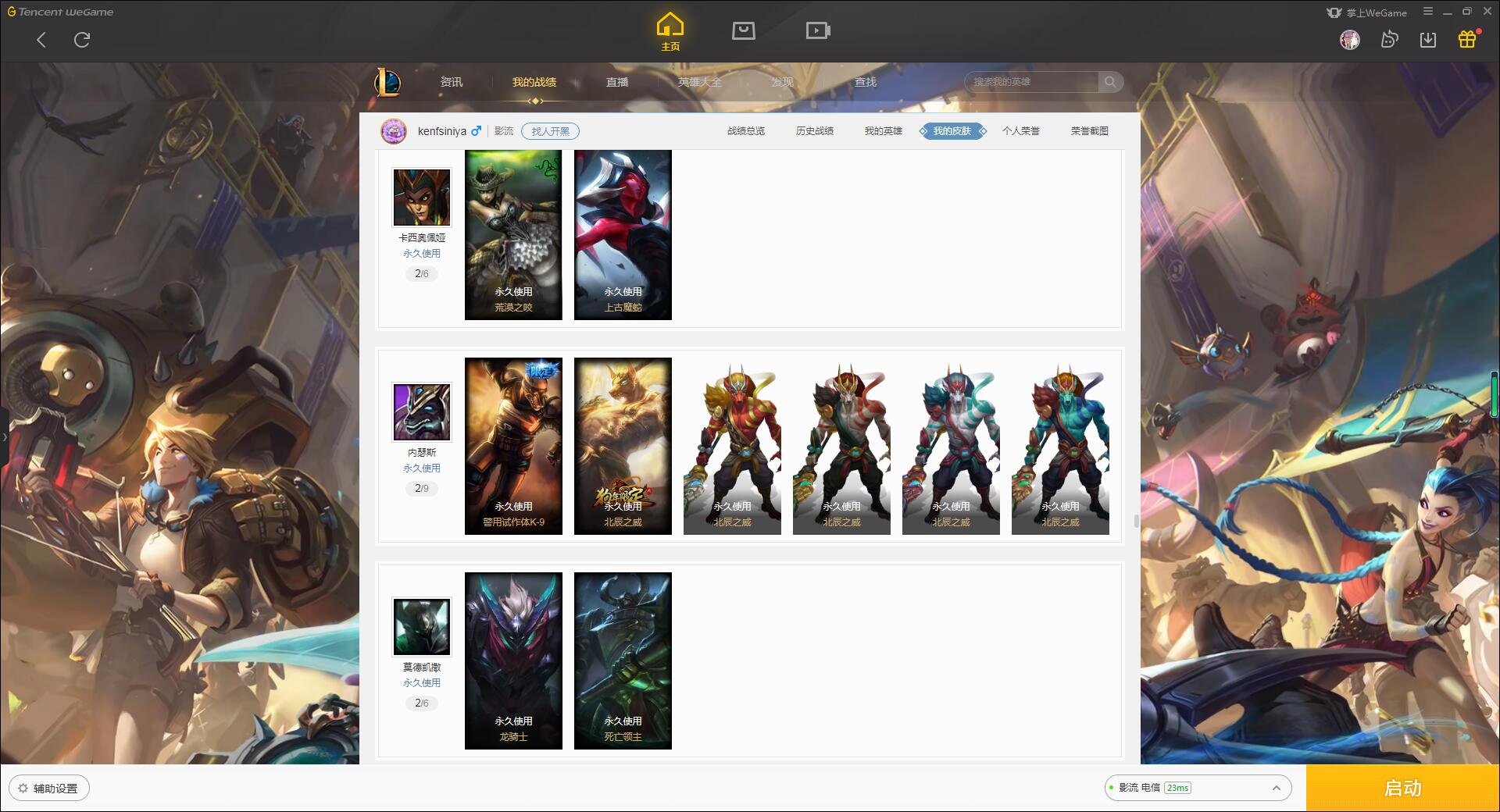1500x812 pixels.
Task: Open the 战绩总览 sub-tab
Action: (x=746, y=131)
